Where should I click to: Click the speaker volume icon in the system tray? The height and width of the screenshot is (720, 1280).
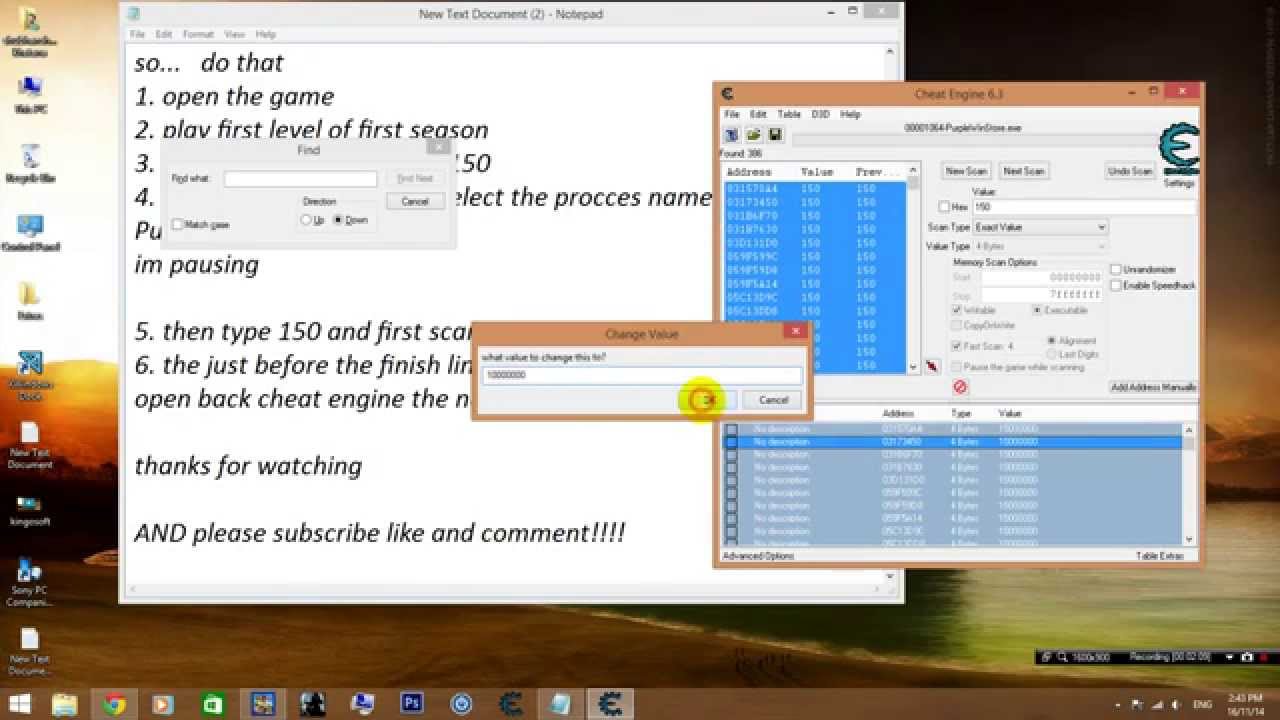pyautogui.click(x=1176, y=705)
